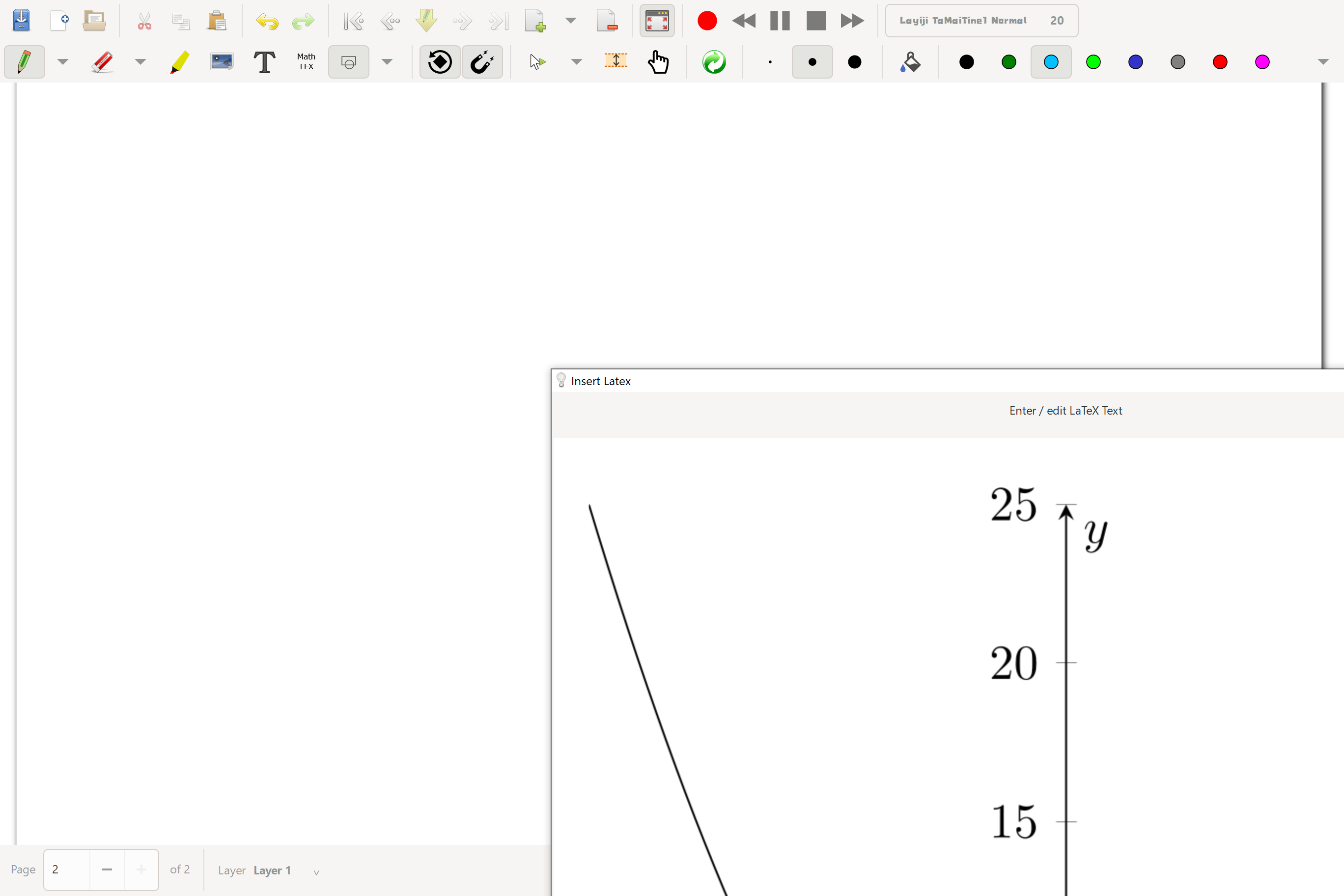Select the Text tool

264,62
